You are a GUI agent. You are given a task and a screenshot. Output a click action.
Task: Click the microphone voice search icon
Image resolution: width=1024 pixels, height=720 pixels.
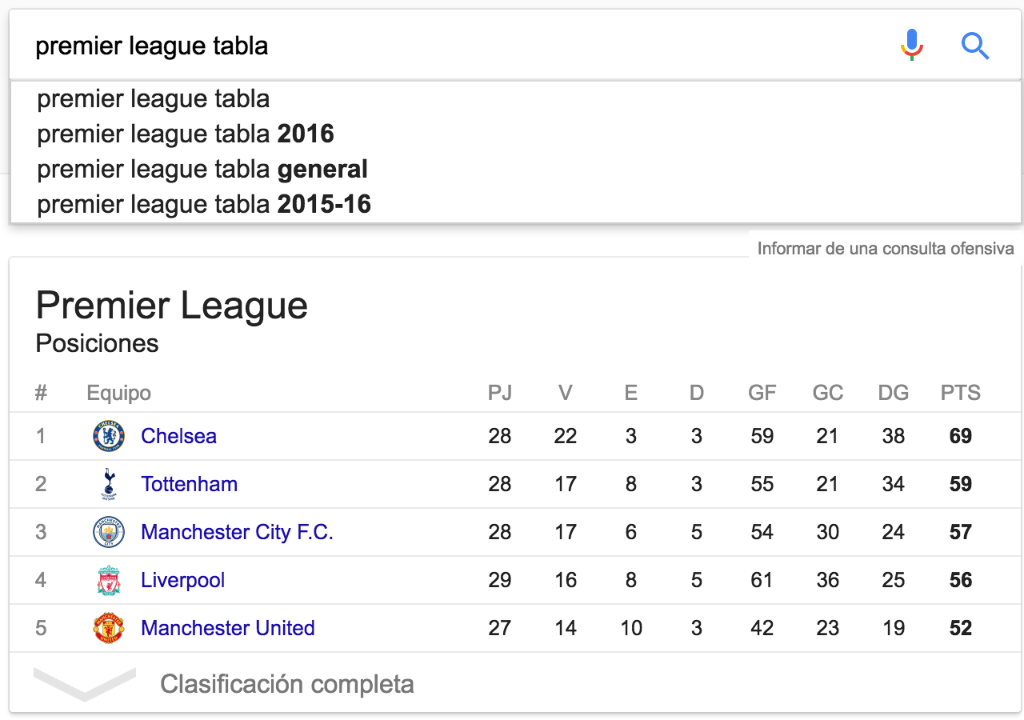coord(912,45)
